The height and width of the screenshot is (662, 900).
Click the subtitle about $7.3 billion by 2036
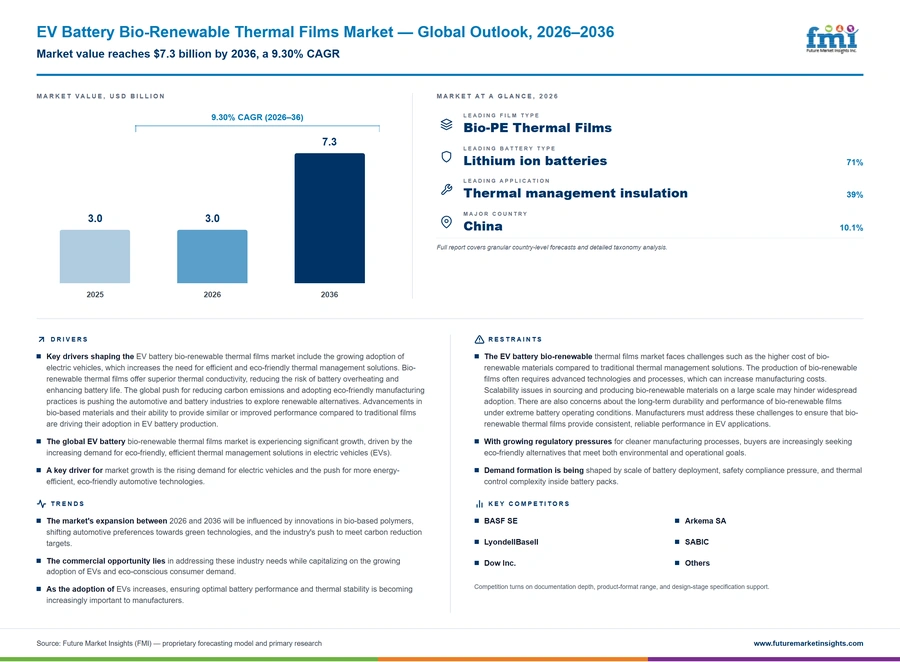[x=188, y=54]
